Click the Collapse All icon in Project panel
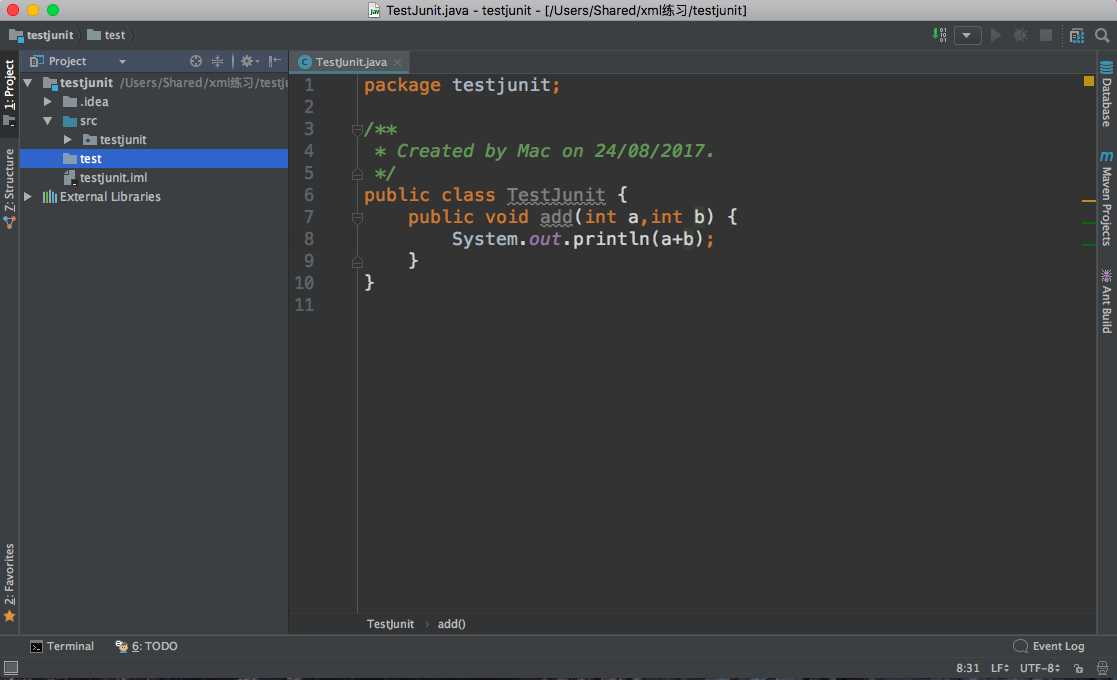Image resolution: width=1117 pixels, height=680 pixels. [217, 61]
